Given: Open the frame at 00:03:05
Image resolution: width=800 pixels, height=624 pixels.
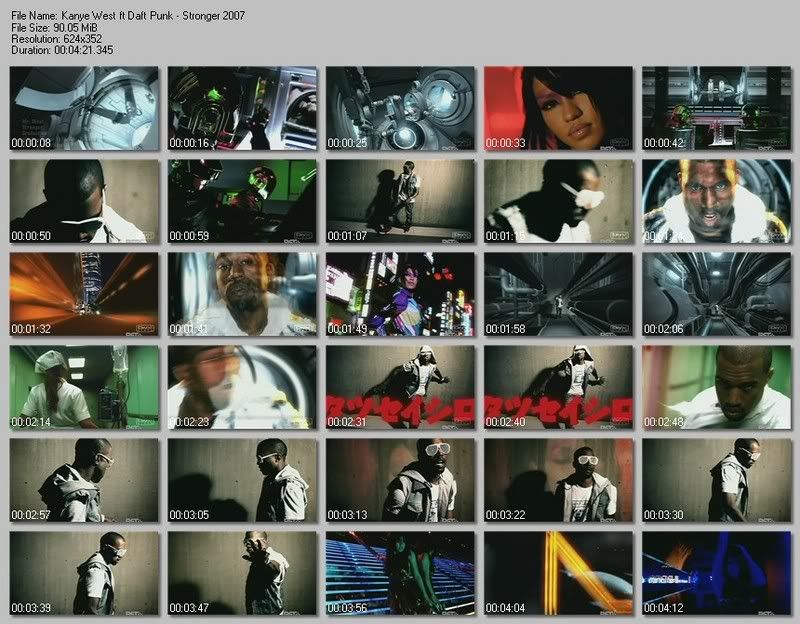Looking at the screenshot, I should [x=242, y=480].
